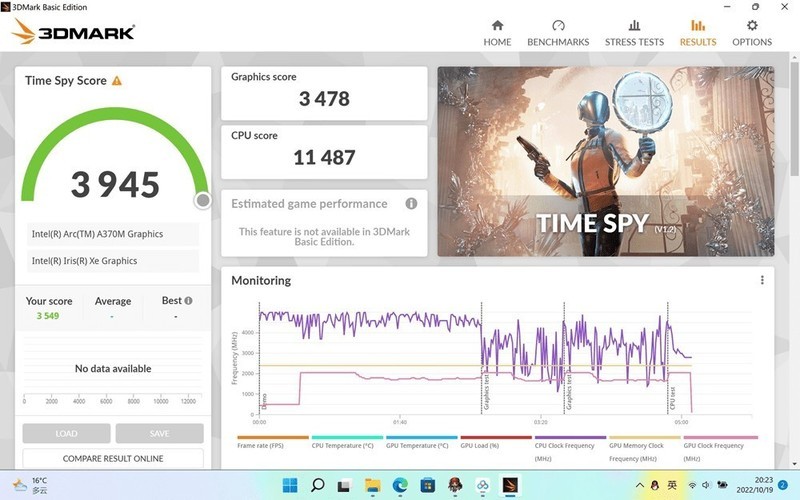The image size is (800, 500).
Task: Open the BENCHMARKS tab
Action: [x=558, y=33]
